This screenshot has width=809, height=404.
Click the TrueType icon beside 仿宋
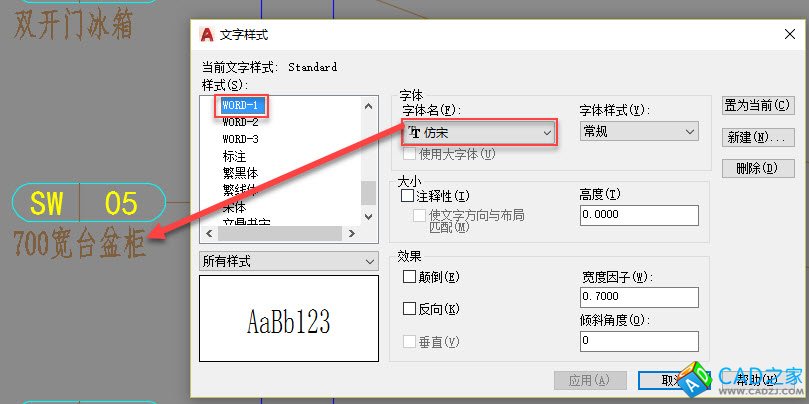(x=413, y=133)
